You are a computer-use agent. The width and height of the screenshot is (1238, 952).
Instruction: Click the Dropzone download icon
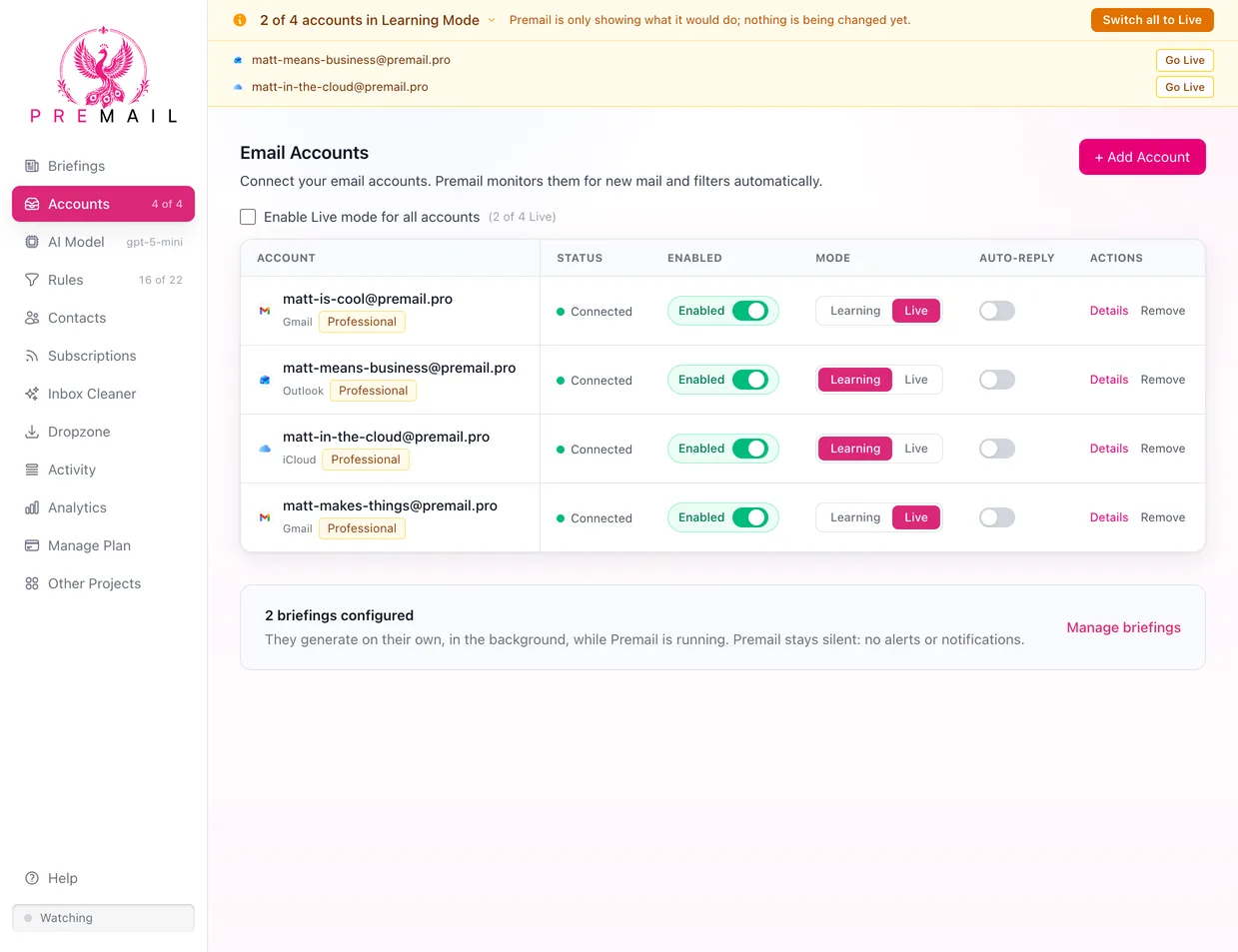pos(32,432)
